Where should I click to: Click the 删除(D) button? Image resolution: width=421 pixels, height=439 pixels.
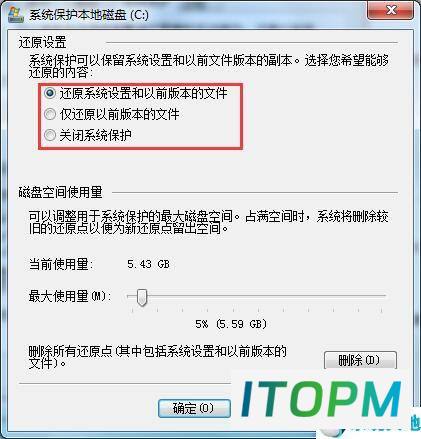click(360, 360)
